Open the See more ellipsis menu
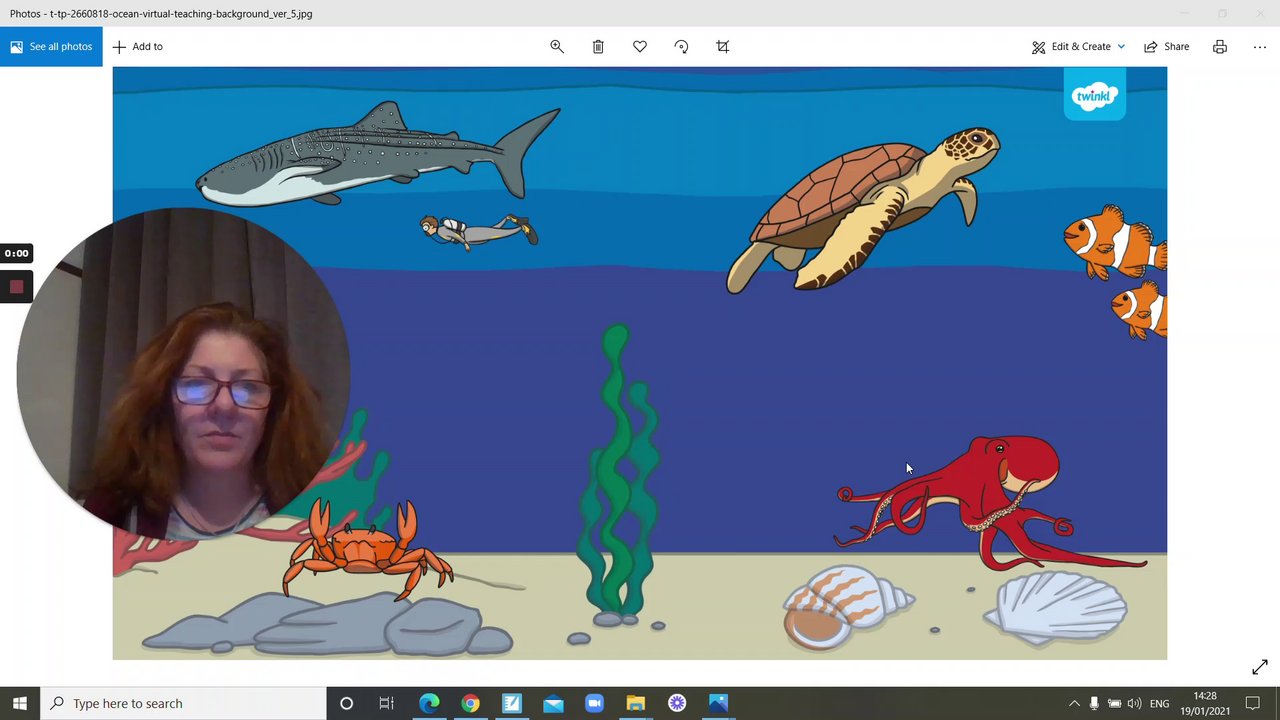 (1260, 47)
